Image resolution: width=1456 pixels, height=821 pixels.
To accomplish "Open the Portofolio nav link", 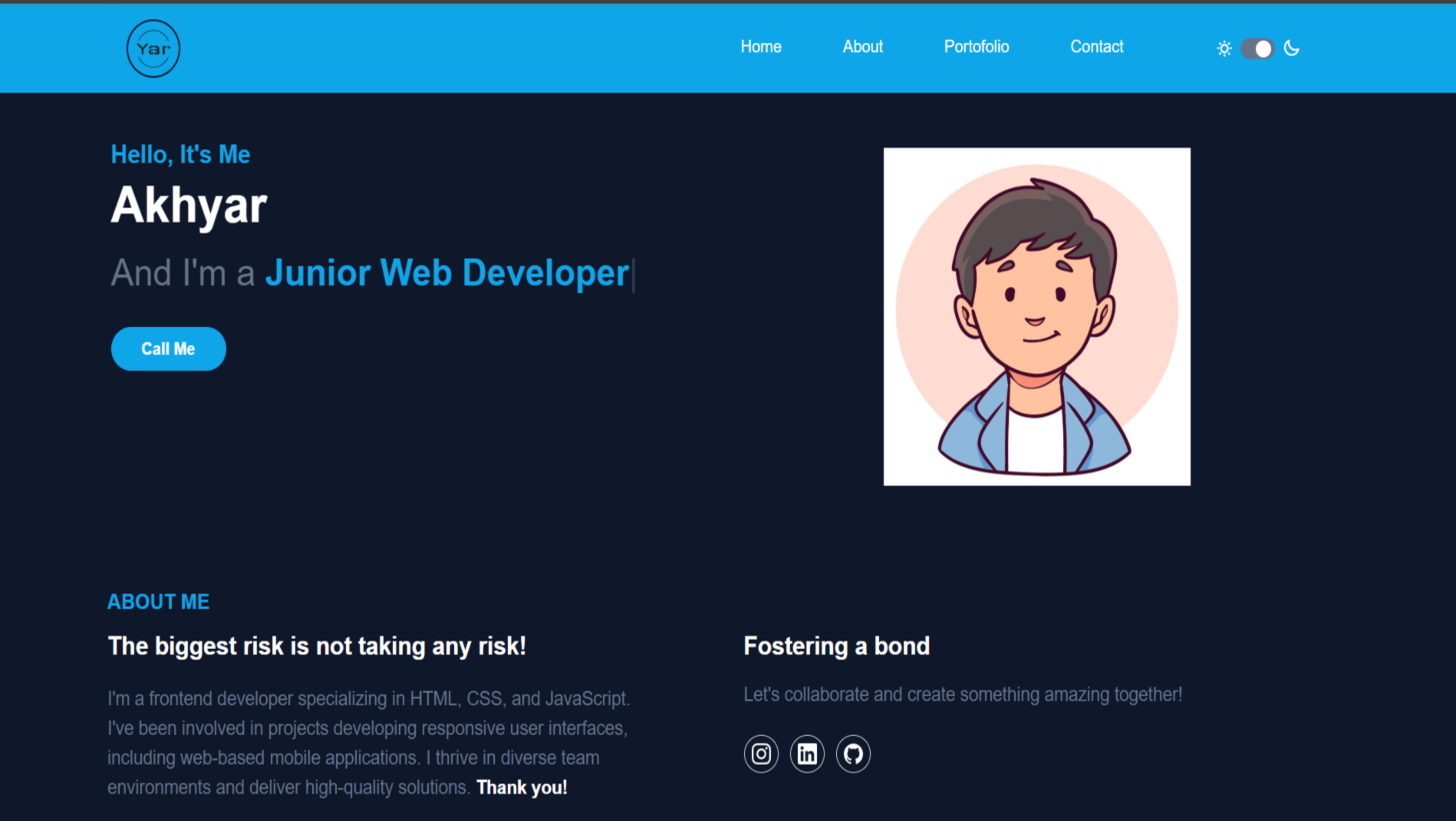I will [x=977, y=47].
